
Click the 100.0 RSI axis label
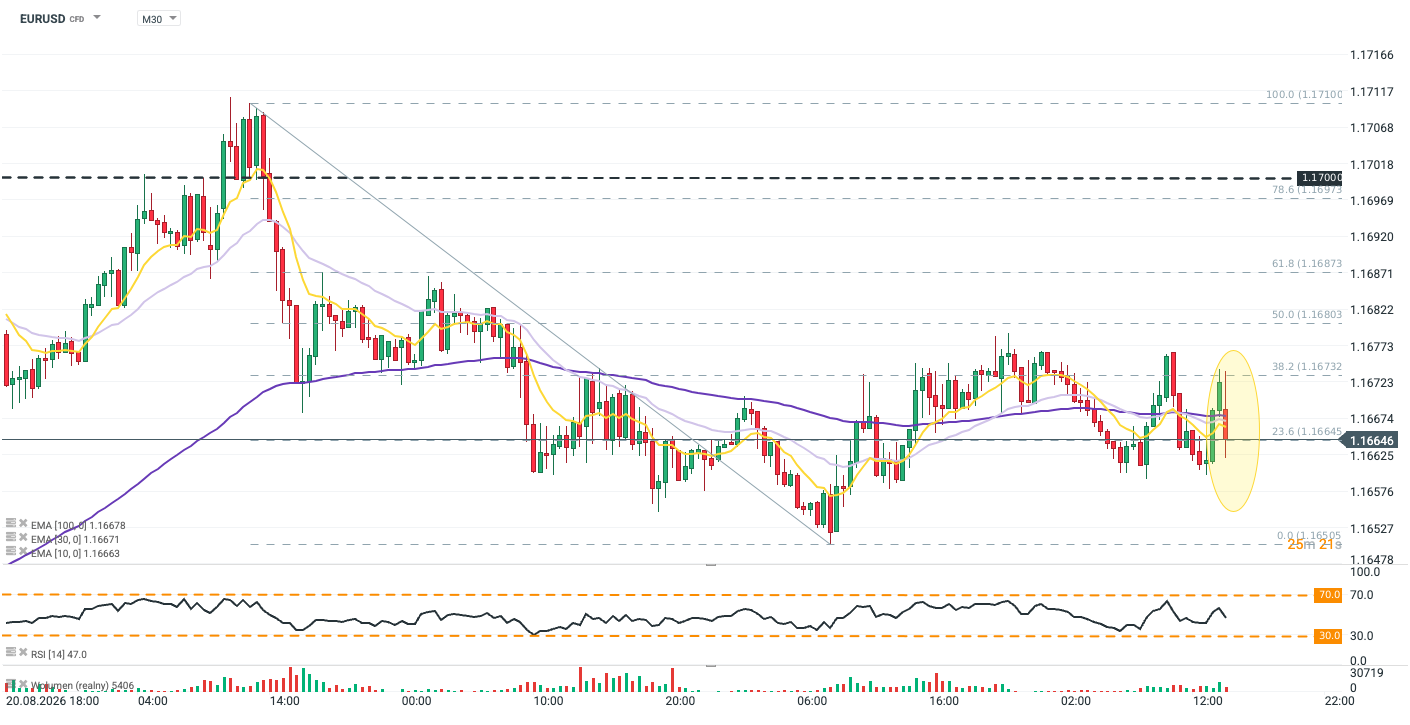click(1366, 573)
